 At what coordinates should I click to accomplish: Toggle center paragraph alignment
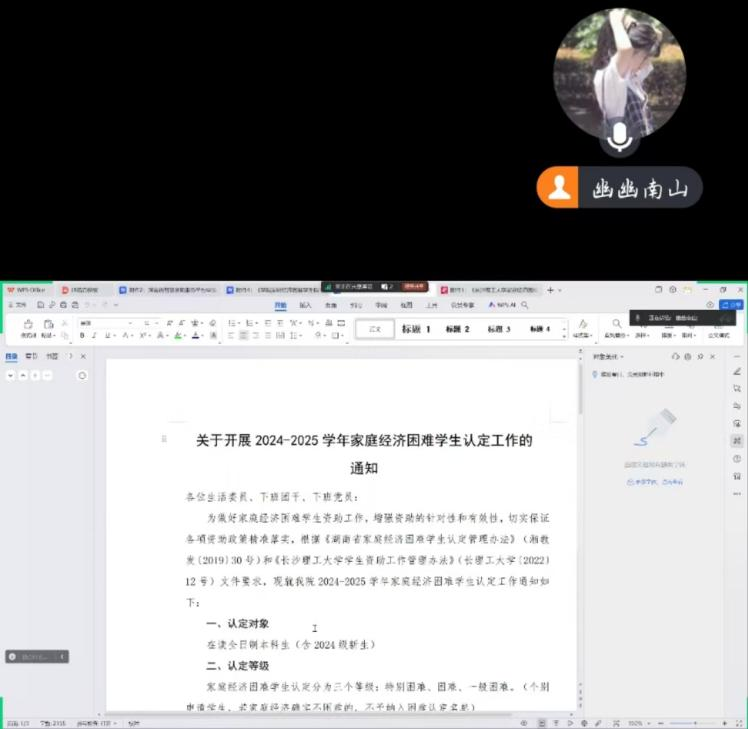click(242, 336)
